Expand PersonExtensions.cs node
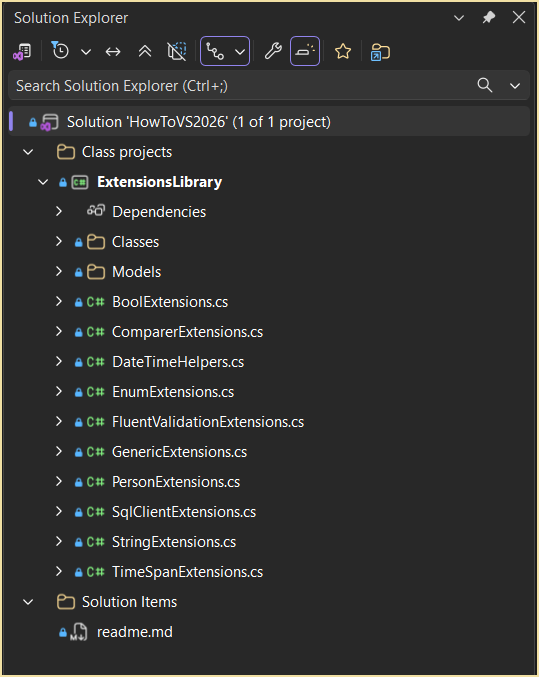Image resolution: width=539 pixels, height=677 pixels. pos(59,481)
